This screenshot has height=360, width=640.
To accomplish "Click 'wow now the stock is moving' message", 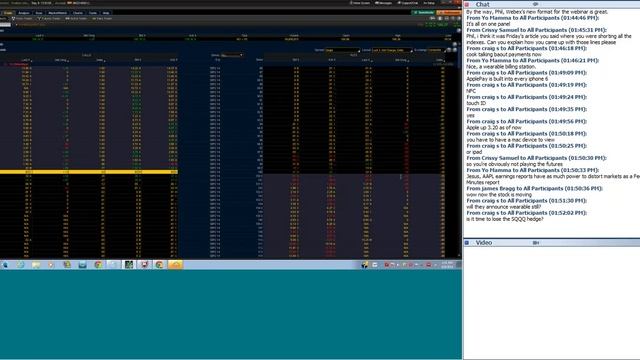I will tap(499, 195).
